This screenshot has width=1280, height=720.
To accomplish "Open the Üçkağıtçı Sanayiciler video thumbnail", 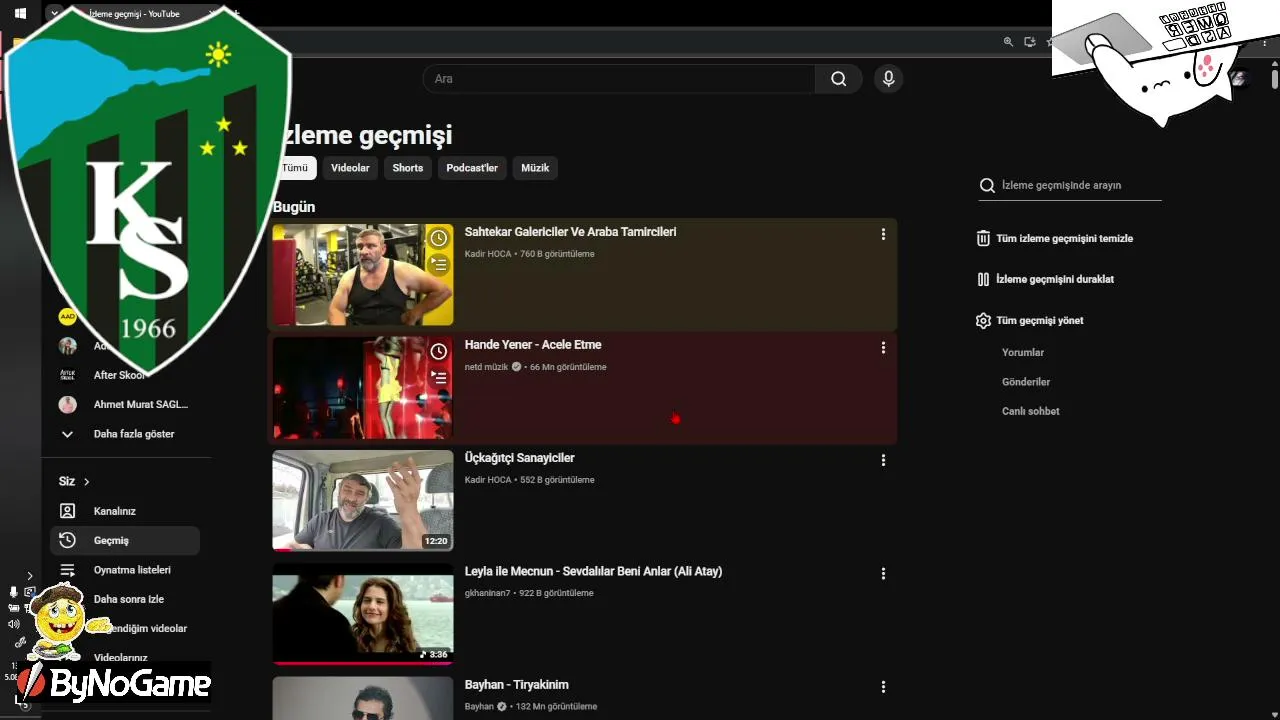I will (363, 501).
